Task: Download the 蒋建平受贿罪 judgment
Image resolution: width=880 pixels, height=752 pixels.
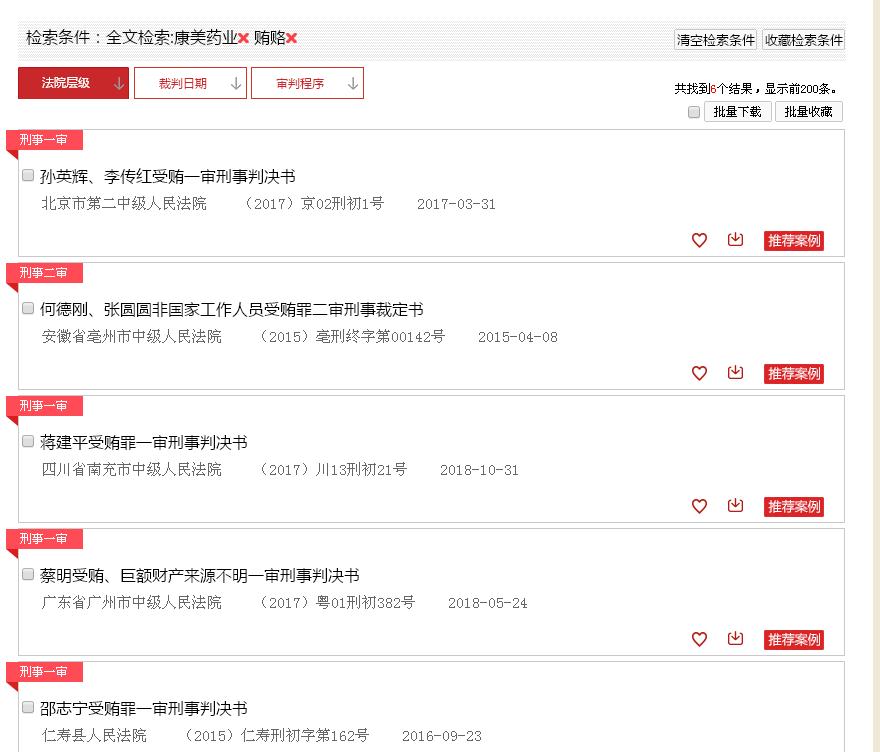Action: click(735, 506)
